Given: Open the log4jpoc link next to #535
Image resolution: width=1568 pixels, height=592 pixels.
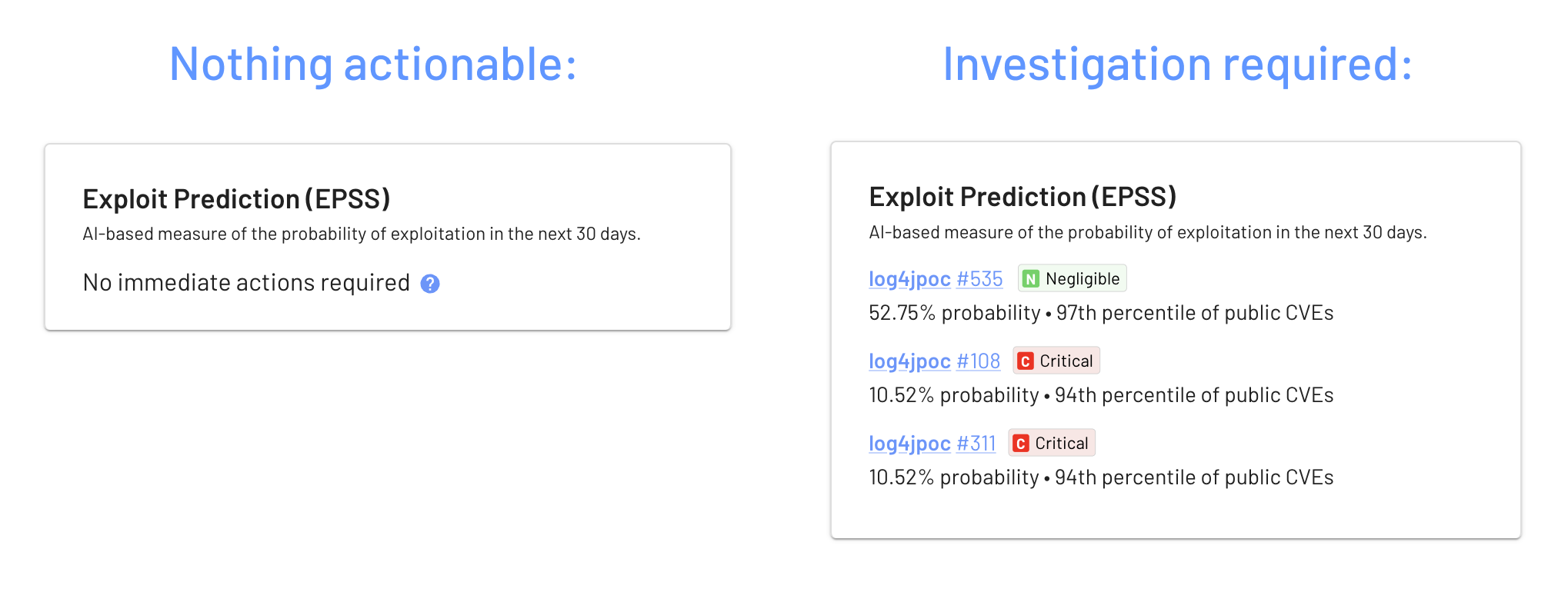Looking at the screenshot, I should [x=909, y=279].
